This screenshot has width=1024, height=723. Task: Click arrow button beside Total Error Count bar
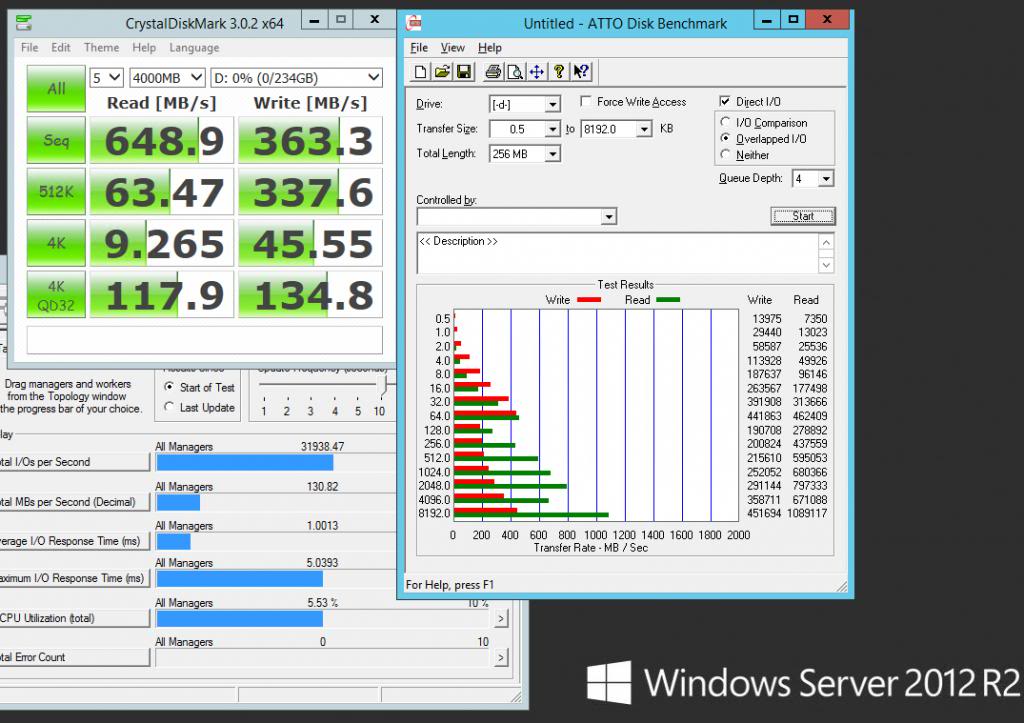[501, 657]
